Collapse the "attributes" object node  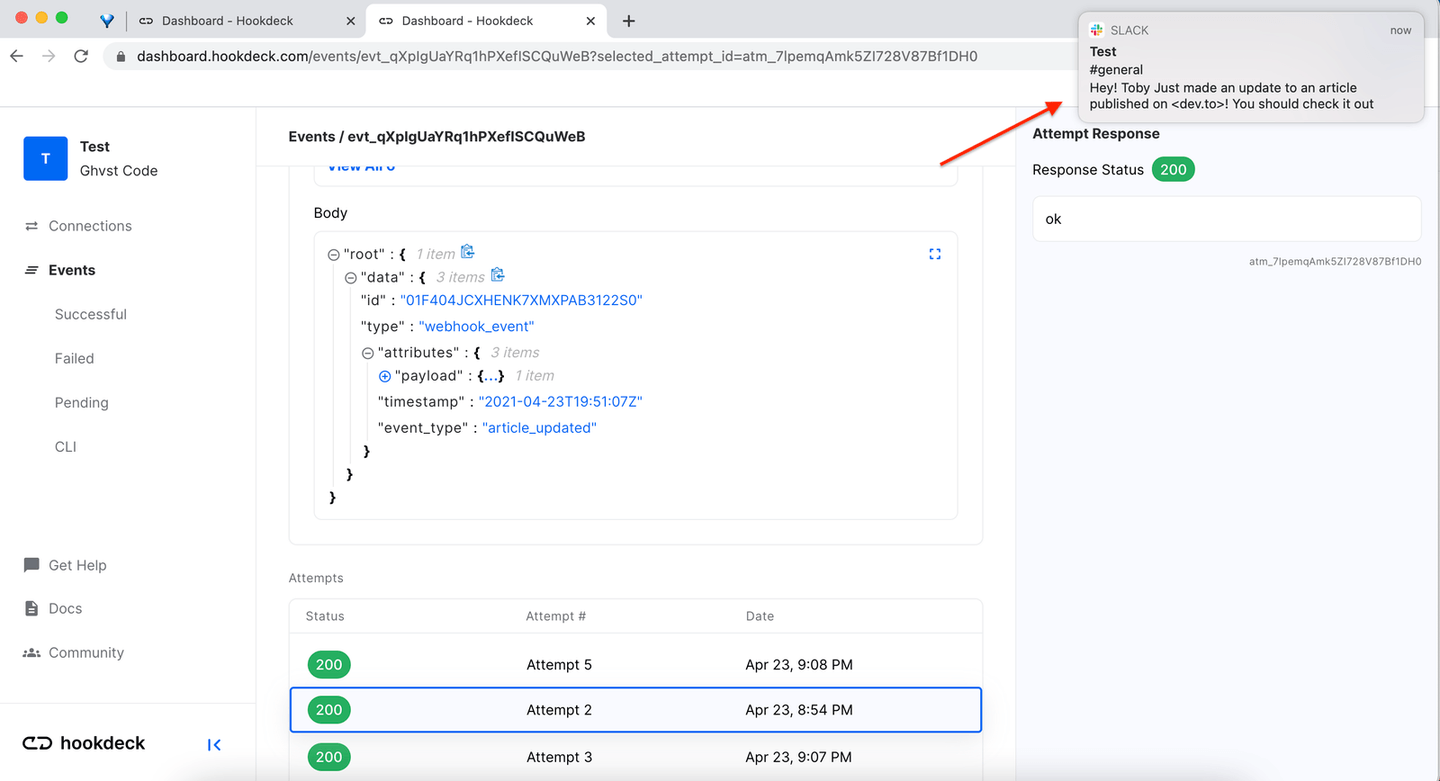click(x=367, y=352)
